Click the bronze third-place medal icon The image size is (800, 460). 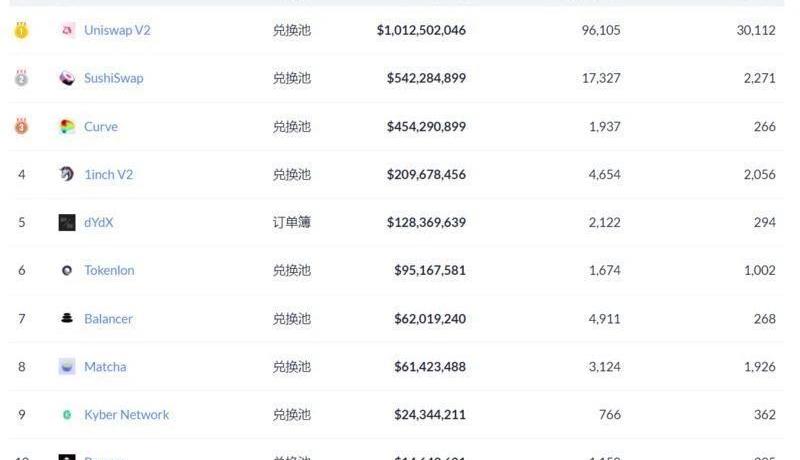tap(21, 127)
